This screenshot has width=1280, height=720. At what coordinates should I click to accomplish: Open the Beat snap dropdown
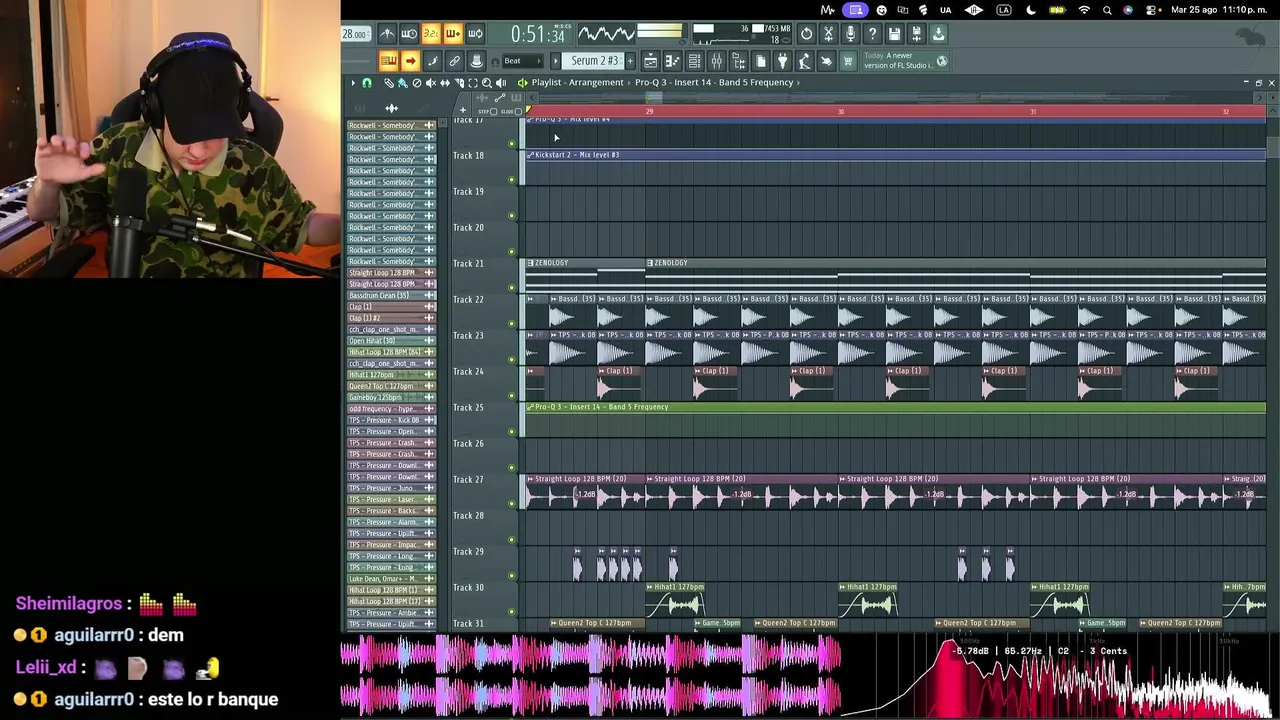tap(522, 61)
